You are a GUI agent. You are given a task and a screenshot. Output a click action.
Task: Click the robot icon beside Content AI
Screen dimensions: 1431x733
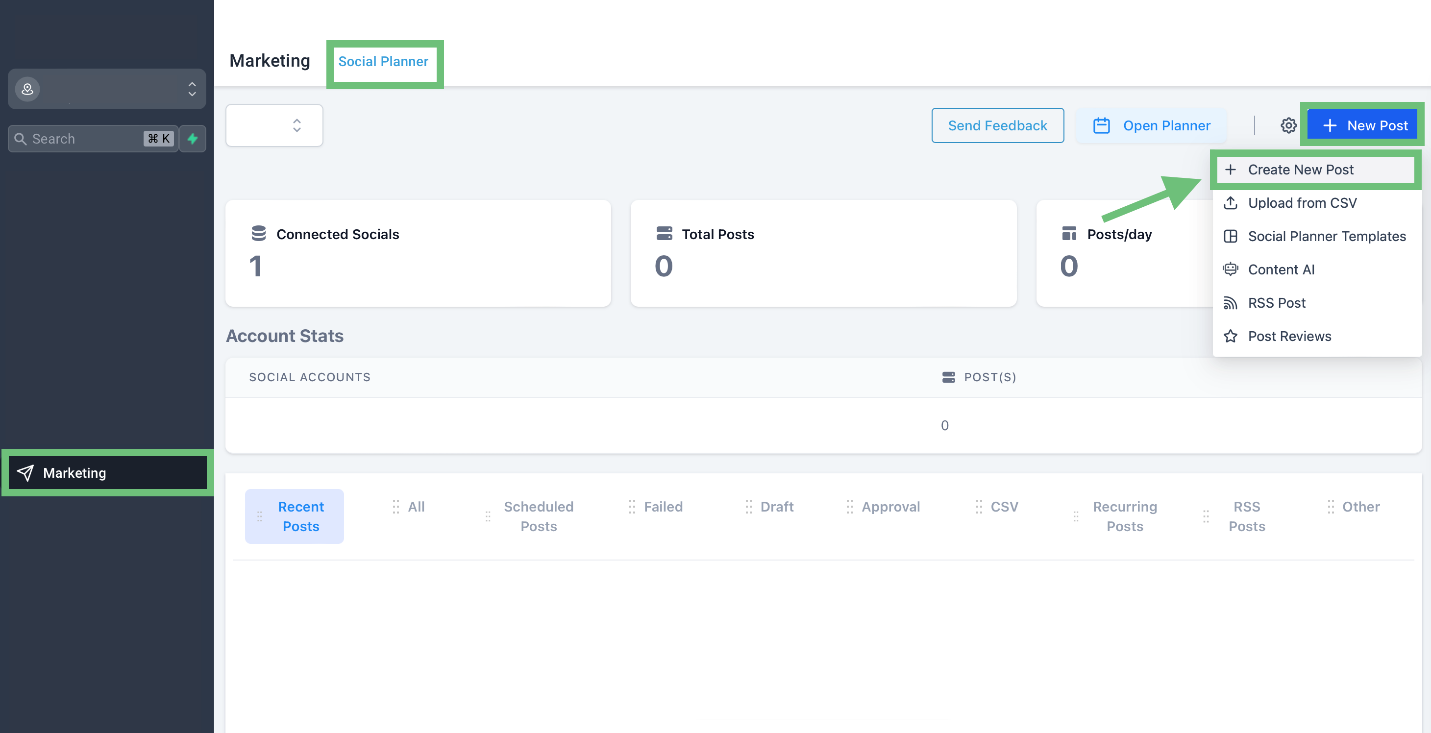pyautogui.click(x=1231, y=270)
